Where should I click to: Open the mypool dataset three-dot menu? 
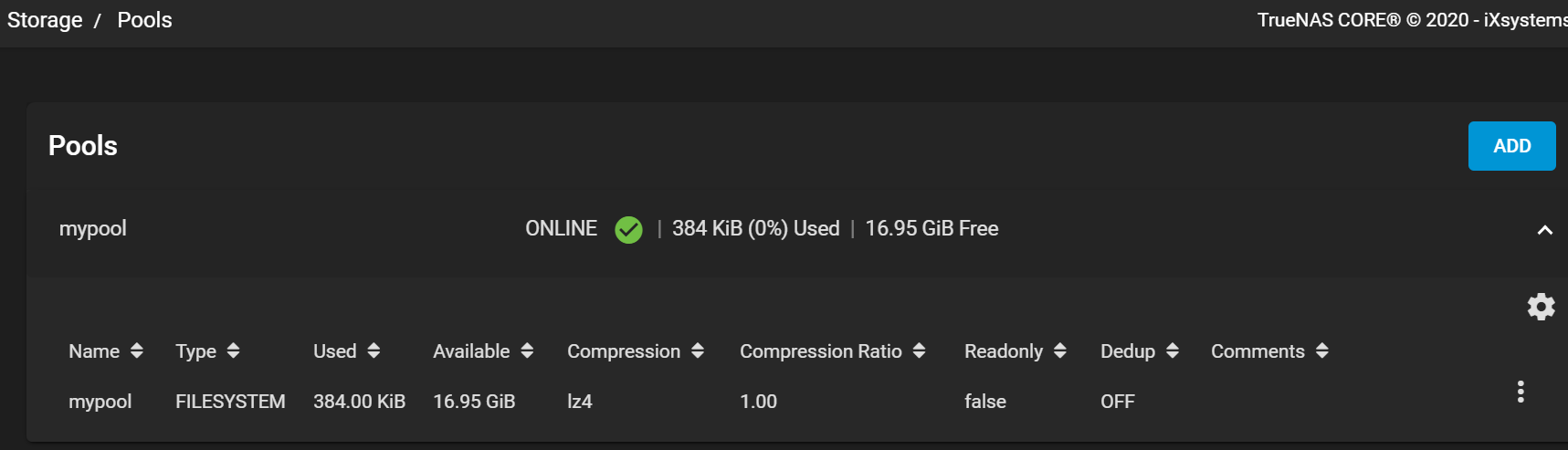1521,392
